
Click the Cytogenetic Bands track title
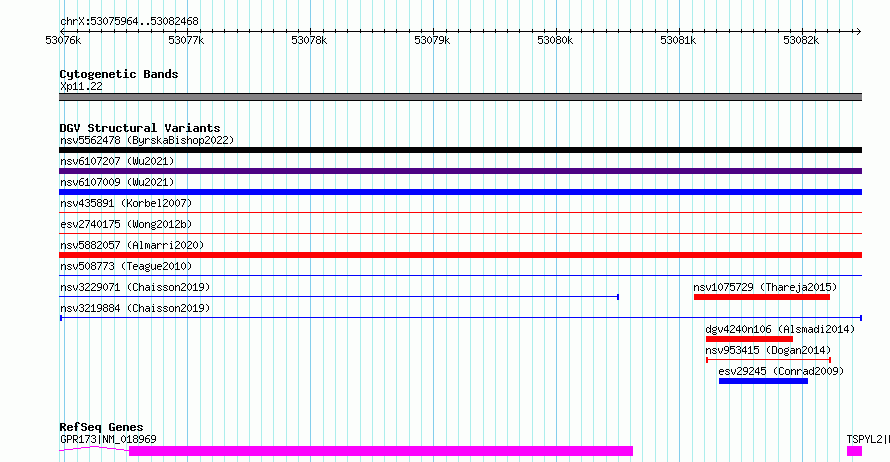tap(119, 74)
